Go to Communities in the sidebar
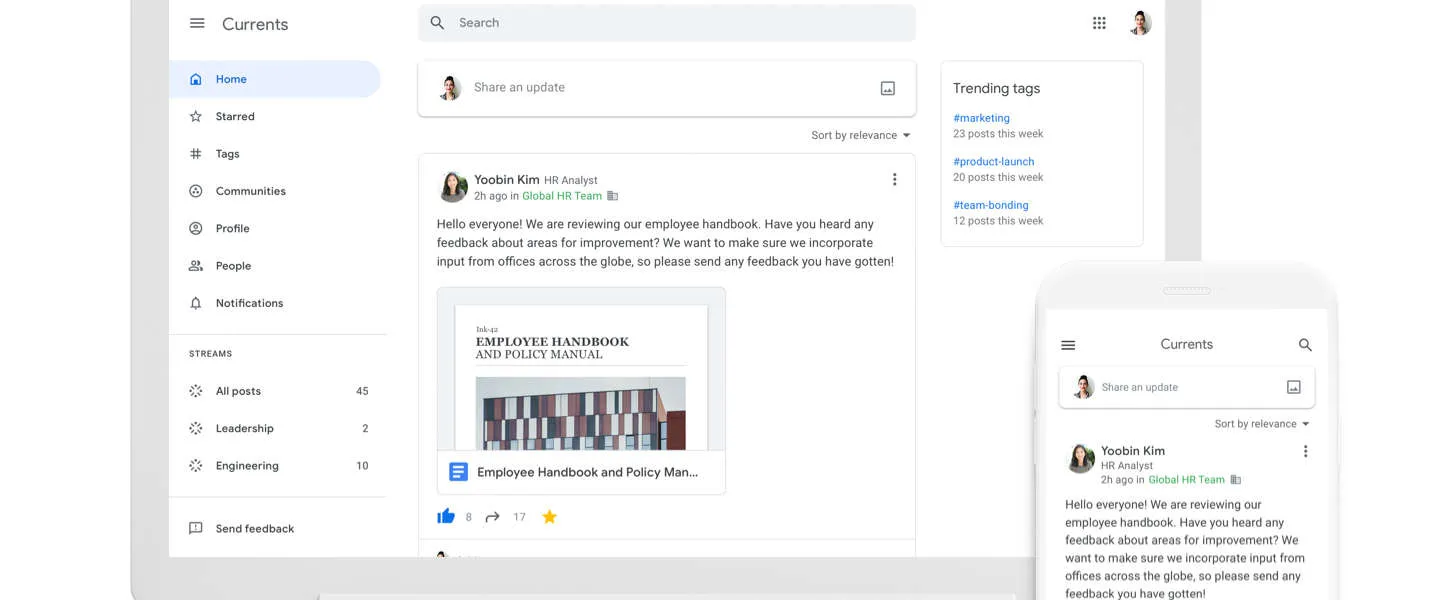Screen dimensions: 1440x600 pyautogui.click(x=250, y=191)
